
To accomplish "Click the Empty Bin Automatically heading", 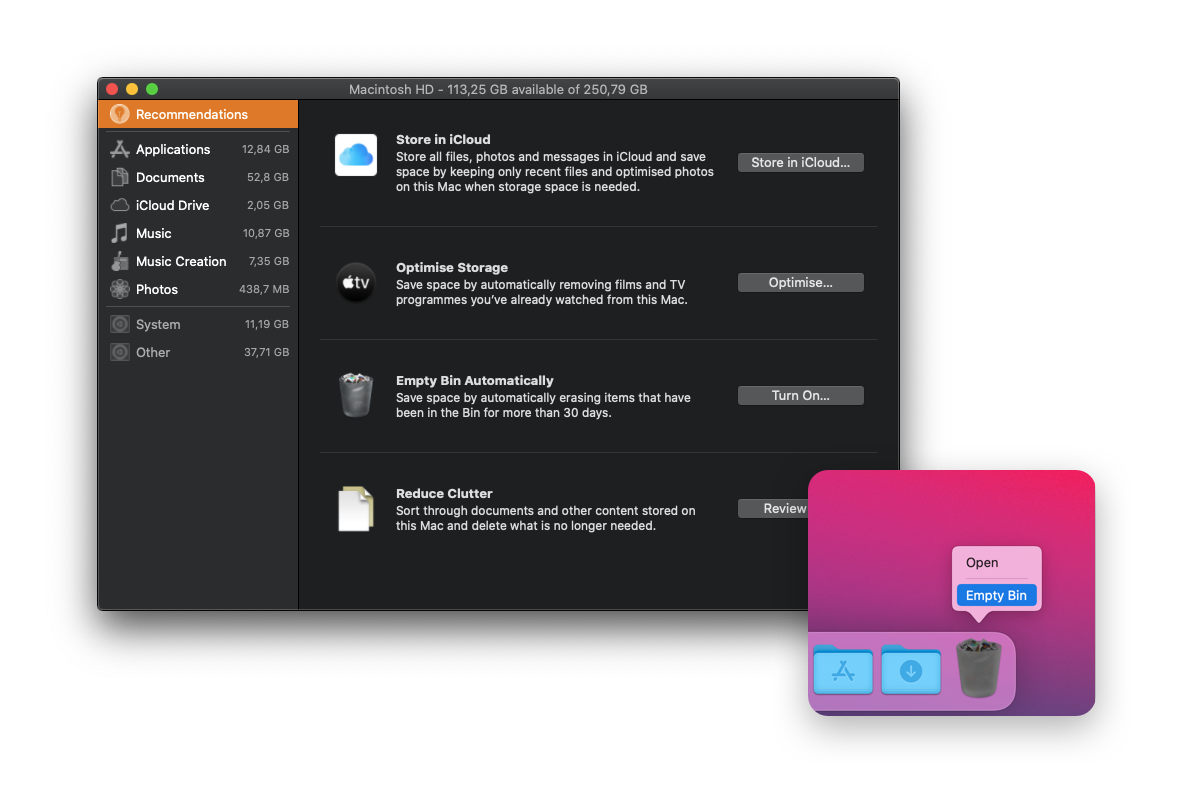I will (x=475, y=381).
